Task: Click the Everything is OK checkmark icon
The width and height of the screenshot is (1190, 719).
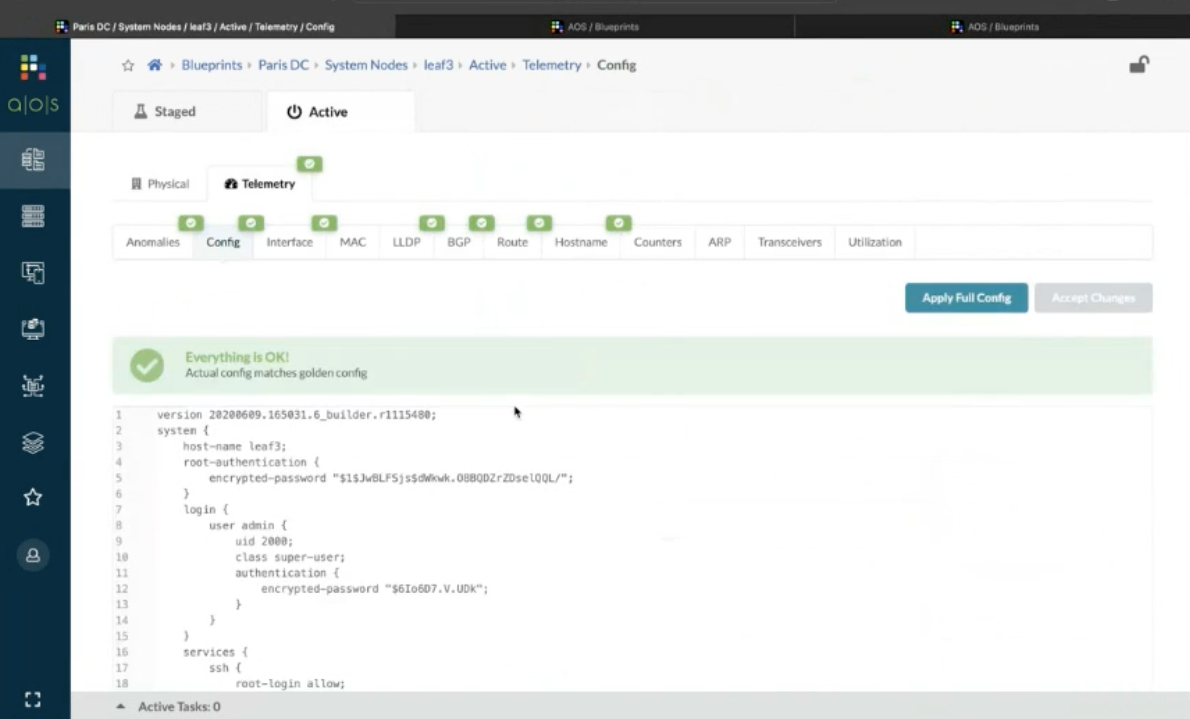Action: tap(146, 365)
